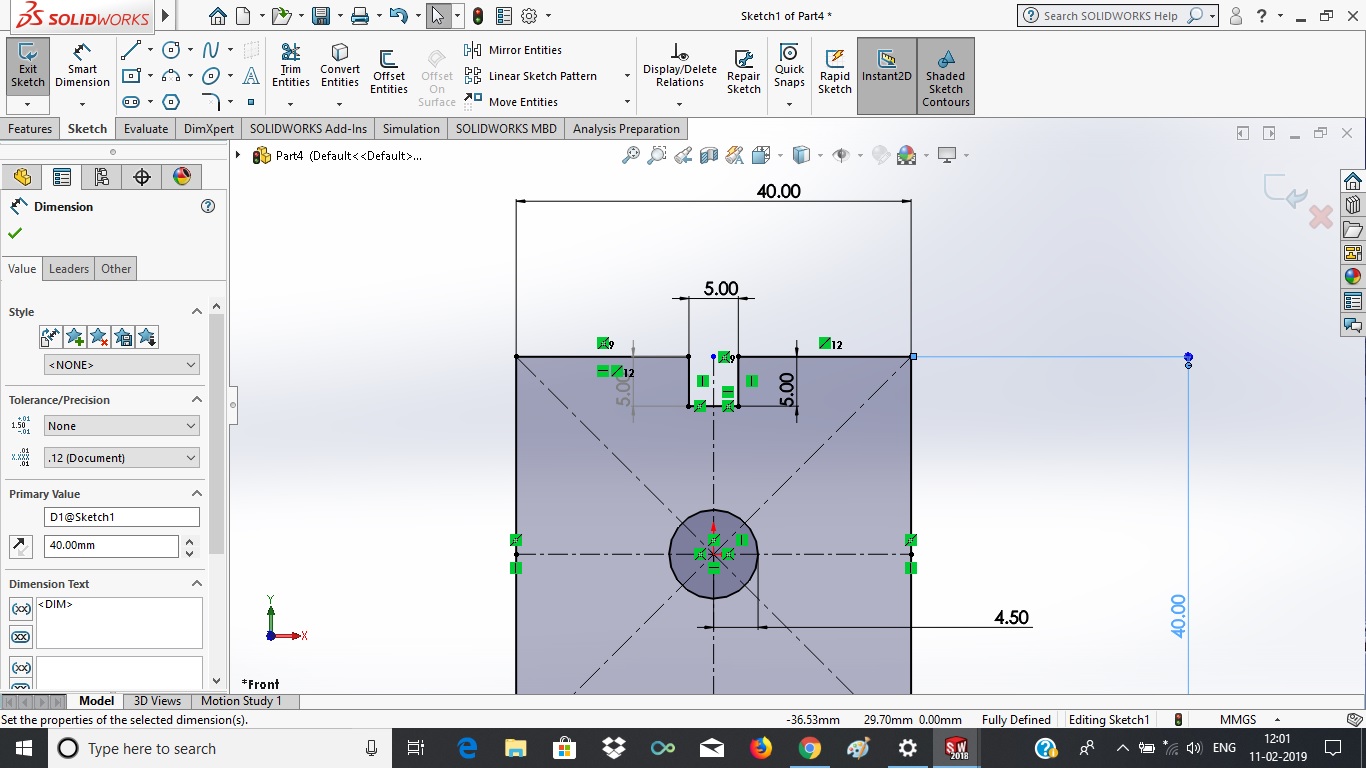Confirm dimension with green checkmark
The width and height of the screenshot is (1366, 772).
pos(15,233)
